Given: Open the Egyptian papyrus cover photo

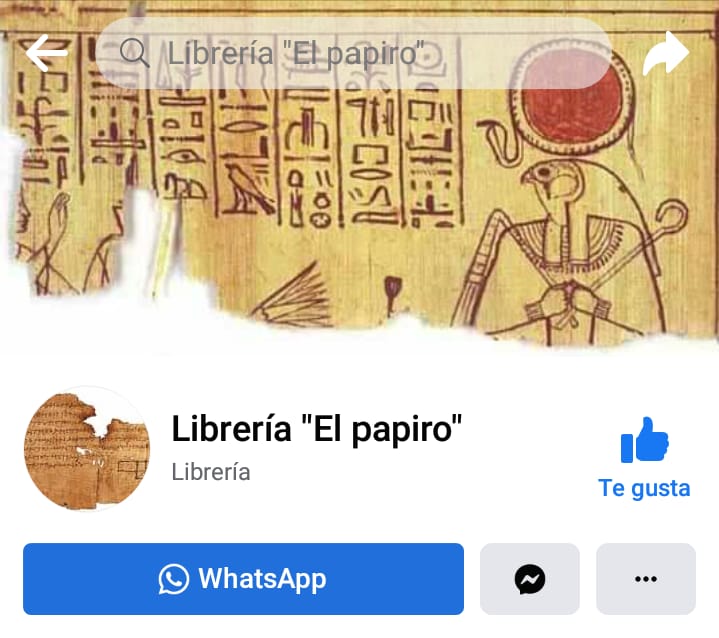Looking at the screenshot, I should tap(360, 174).
